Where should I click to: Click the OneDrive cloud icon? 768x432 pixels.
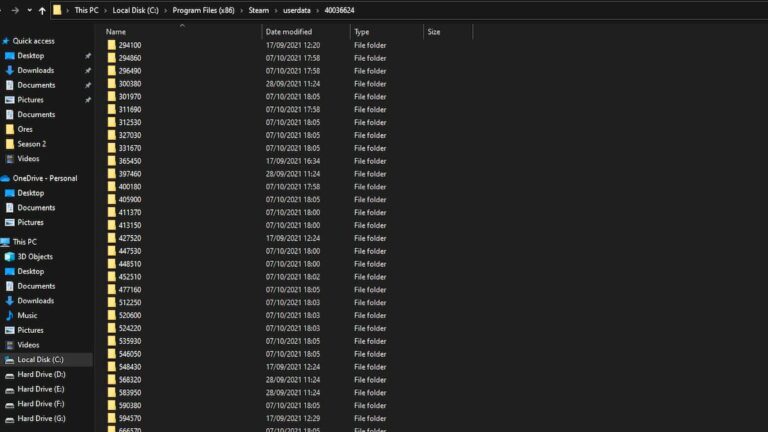tap(5, 178)
